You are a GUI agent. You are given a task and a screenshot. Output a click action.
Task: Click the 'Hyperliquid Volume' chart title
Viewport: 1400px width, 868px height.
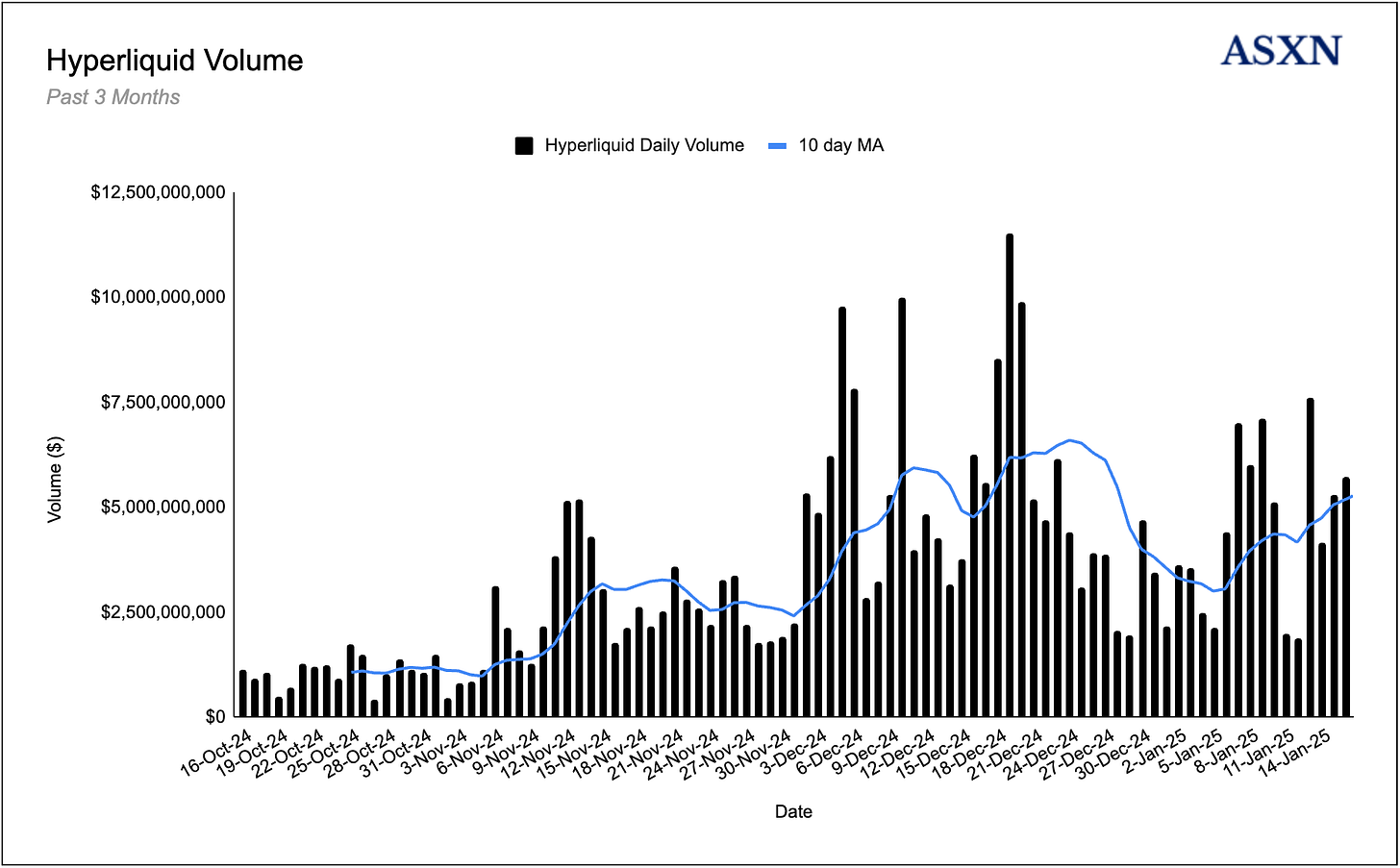175,61
